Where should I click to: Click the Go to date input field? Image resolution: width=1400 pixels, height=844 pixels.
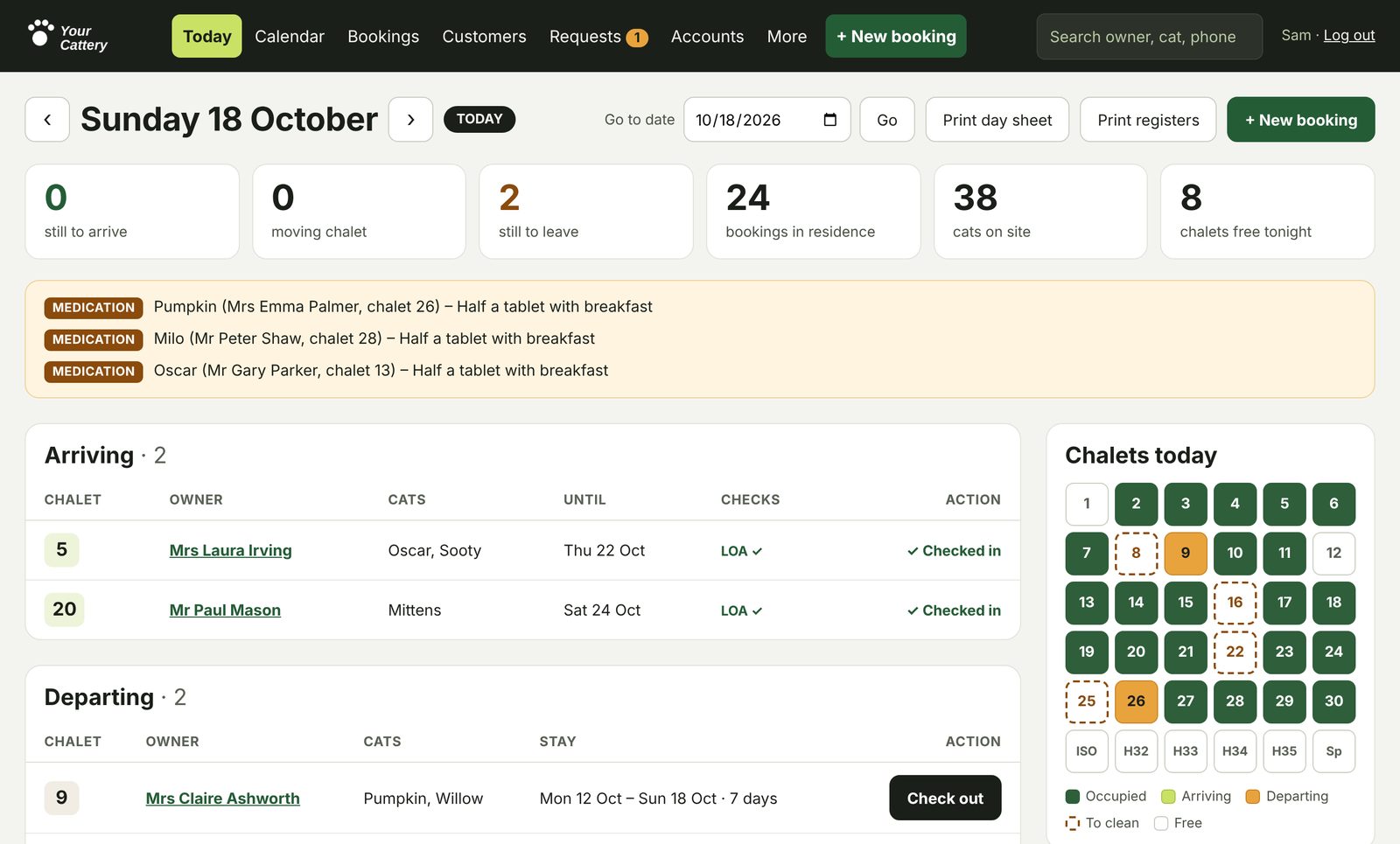point(766,120)
